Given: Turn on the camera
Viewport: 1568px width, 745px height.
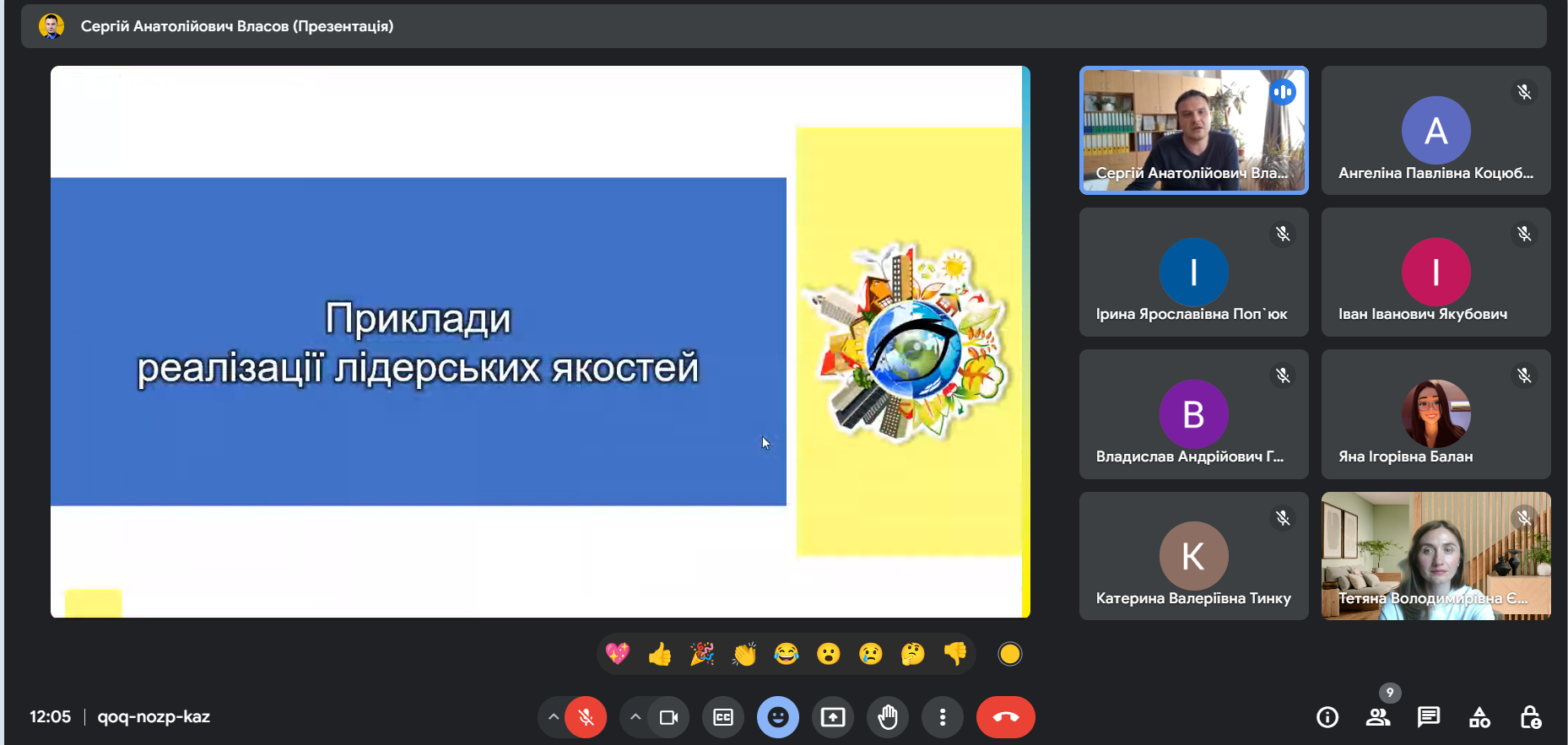Looking at the screenshot, I should pyautogui.click(x=668, y=717).
